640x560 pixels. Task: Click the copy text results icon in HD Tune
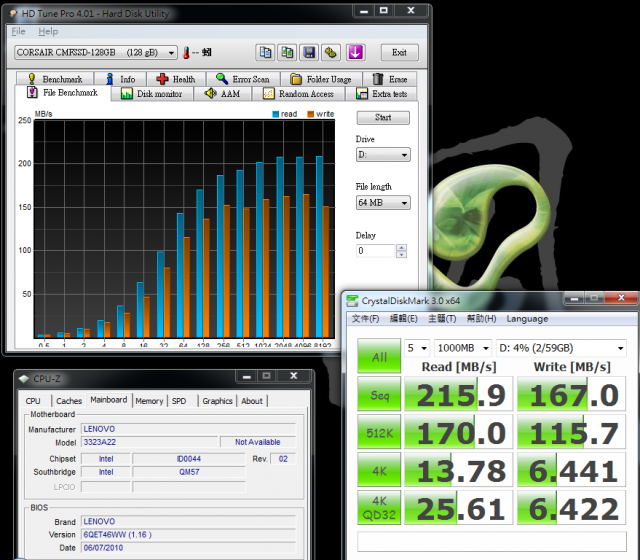point(265,53)
